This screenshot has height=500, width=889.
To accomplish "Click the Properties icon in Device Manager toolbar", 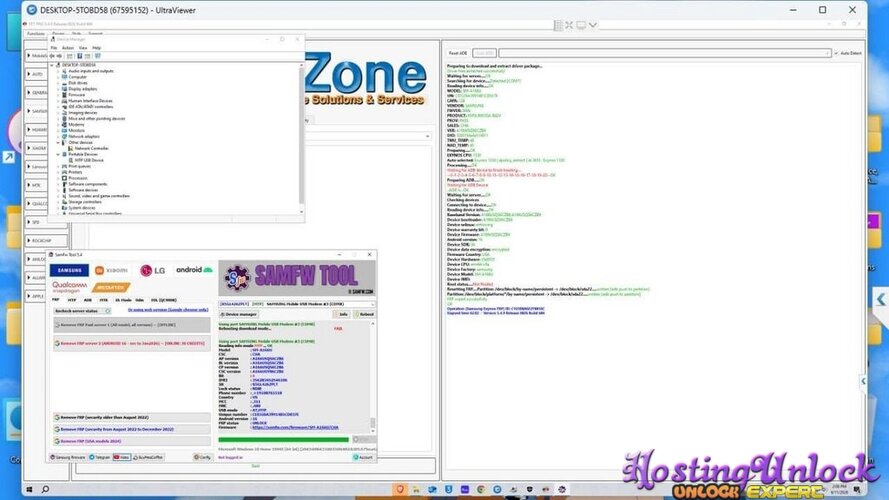I will pos(70,56).
